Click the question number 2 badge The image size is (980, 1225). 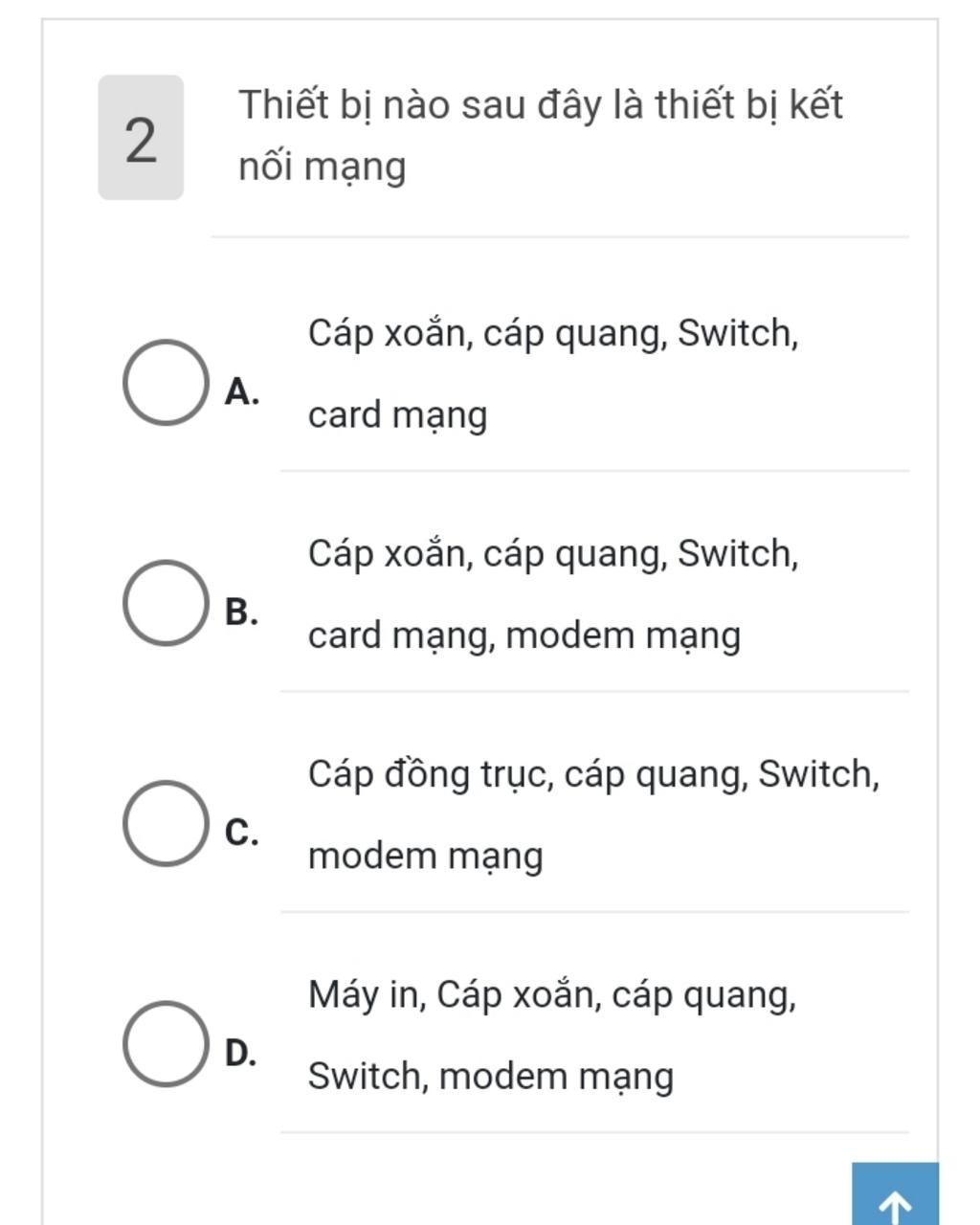pos(141,138)
